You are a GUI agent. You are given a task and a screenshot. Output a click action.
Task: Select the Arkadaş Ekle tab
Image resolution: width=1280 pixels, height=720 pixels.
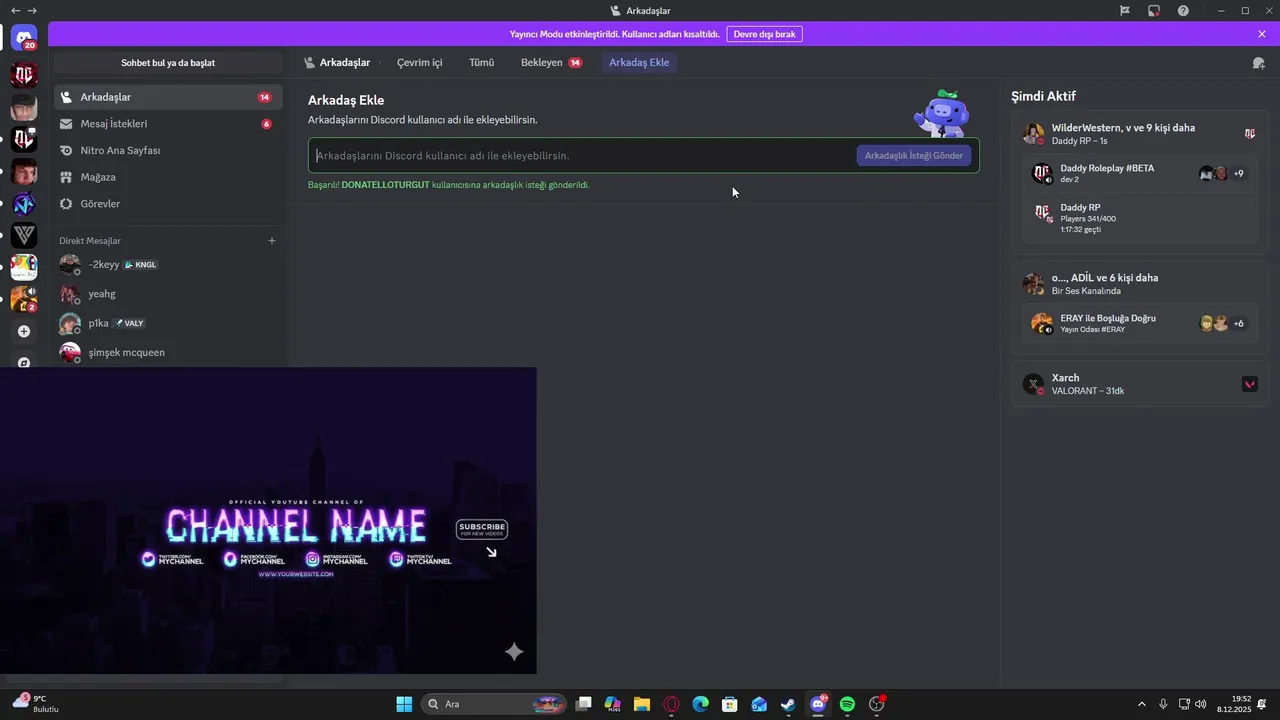click(x=639, y=63)
